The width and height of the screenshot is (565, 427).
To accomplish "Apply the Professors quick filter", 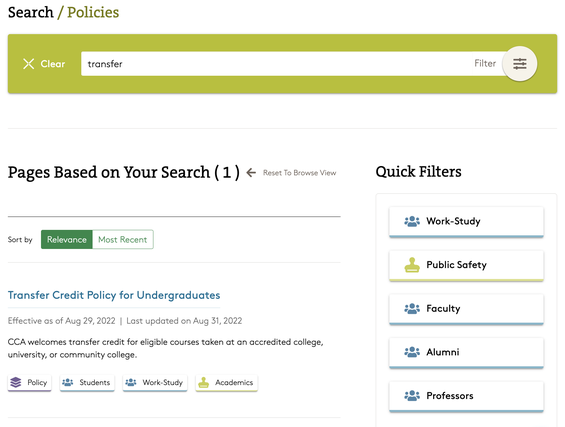I will pyautogui.click(x=466, y=396).
